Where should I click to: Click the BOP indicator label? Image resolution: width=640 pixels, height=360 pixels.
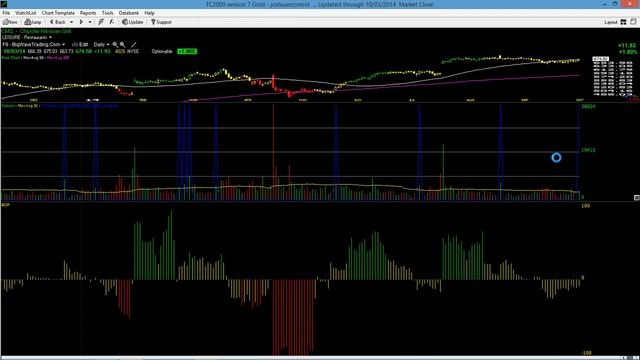[x=5, y=204]
